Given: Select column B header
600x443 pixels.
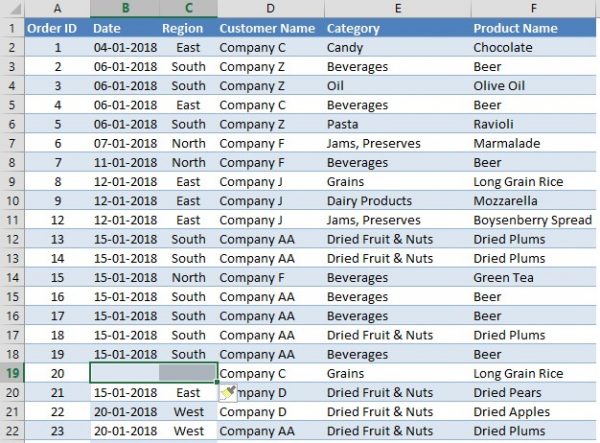Looking at the screenshot, I should [x=124, y=9].
